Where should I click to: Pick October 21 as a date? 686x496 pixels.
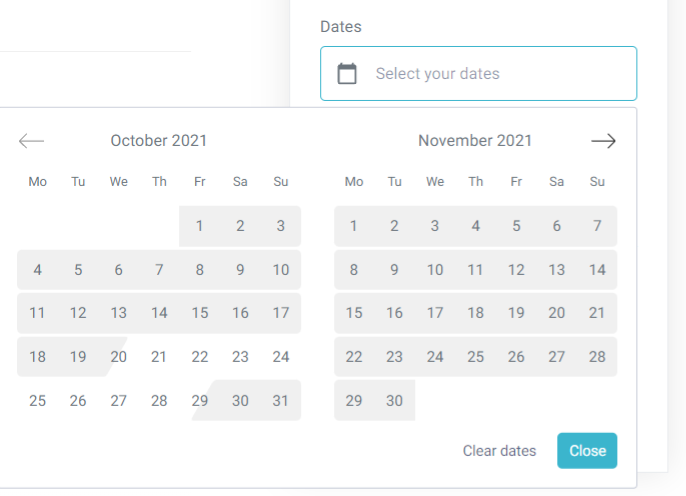click(159, 357)
